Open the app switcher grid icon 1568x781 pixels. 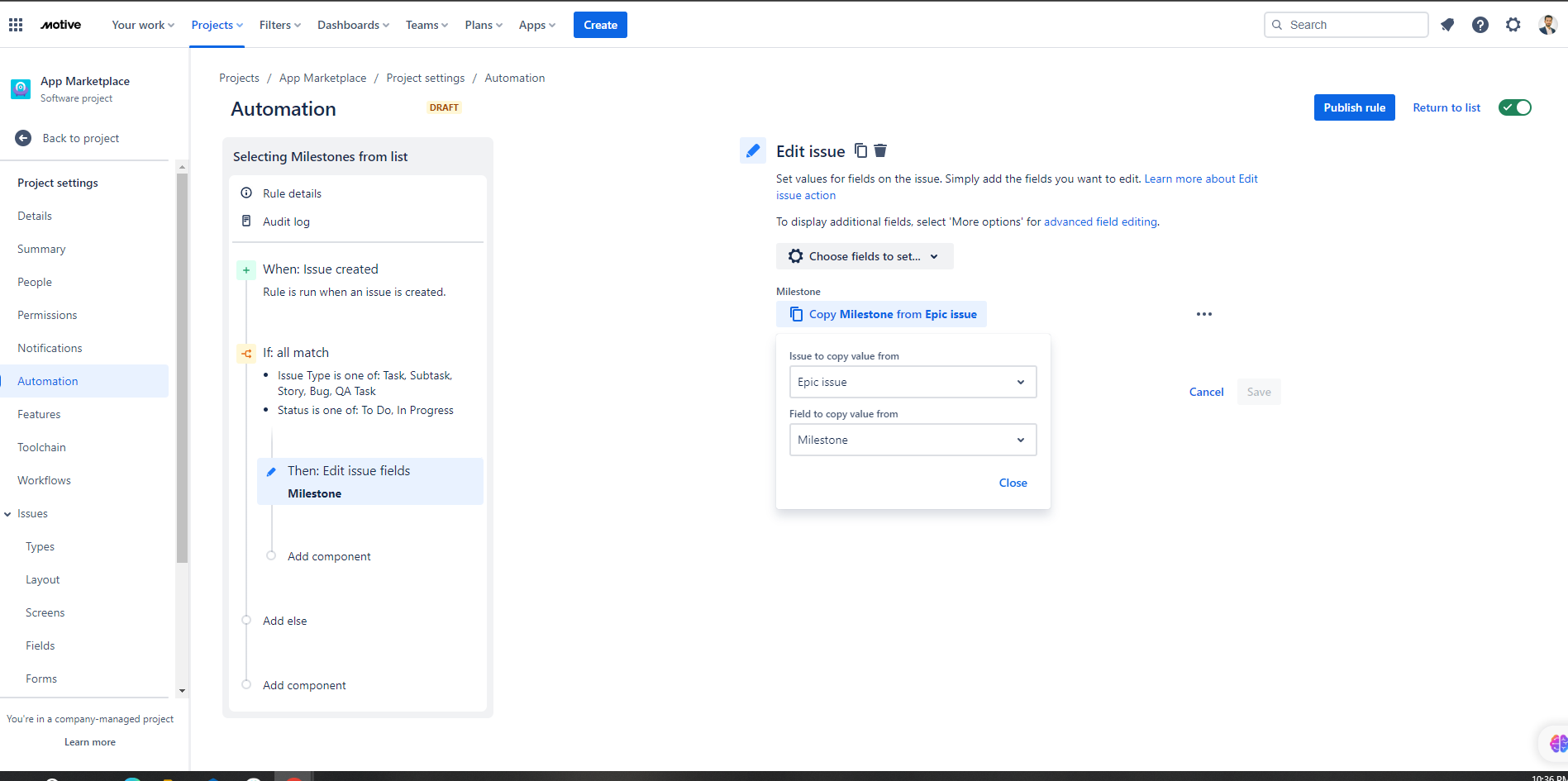(x=16, y=25)
